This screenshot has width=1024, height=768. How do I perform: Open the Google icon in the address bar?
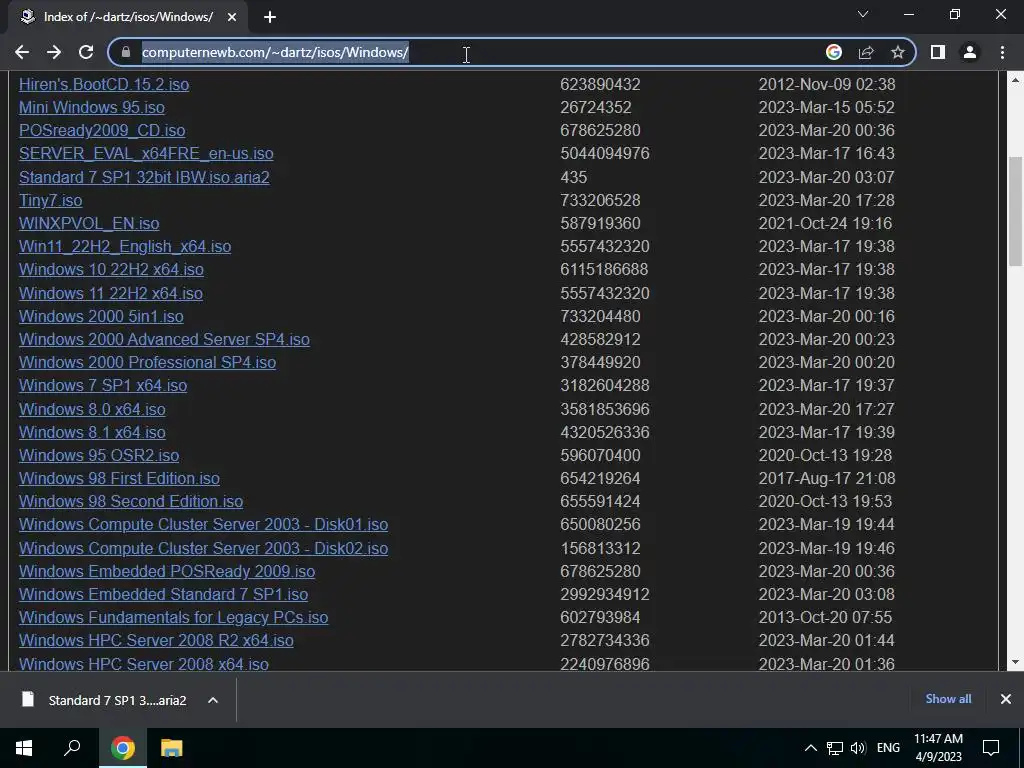click(833, 52)
